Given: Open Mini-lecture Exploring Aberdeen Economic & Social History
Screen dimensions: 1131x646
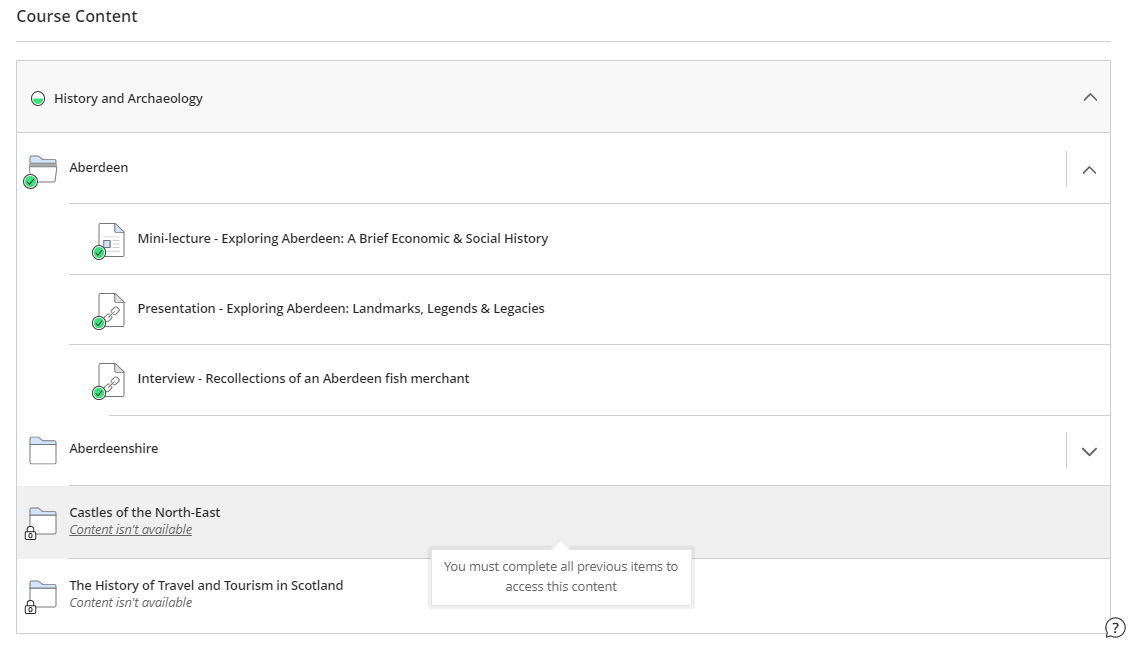Looking at the screenshot, I should [342, 239].
